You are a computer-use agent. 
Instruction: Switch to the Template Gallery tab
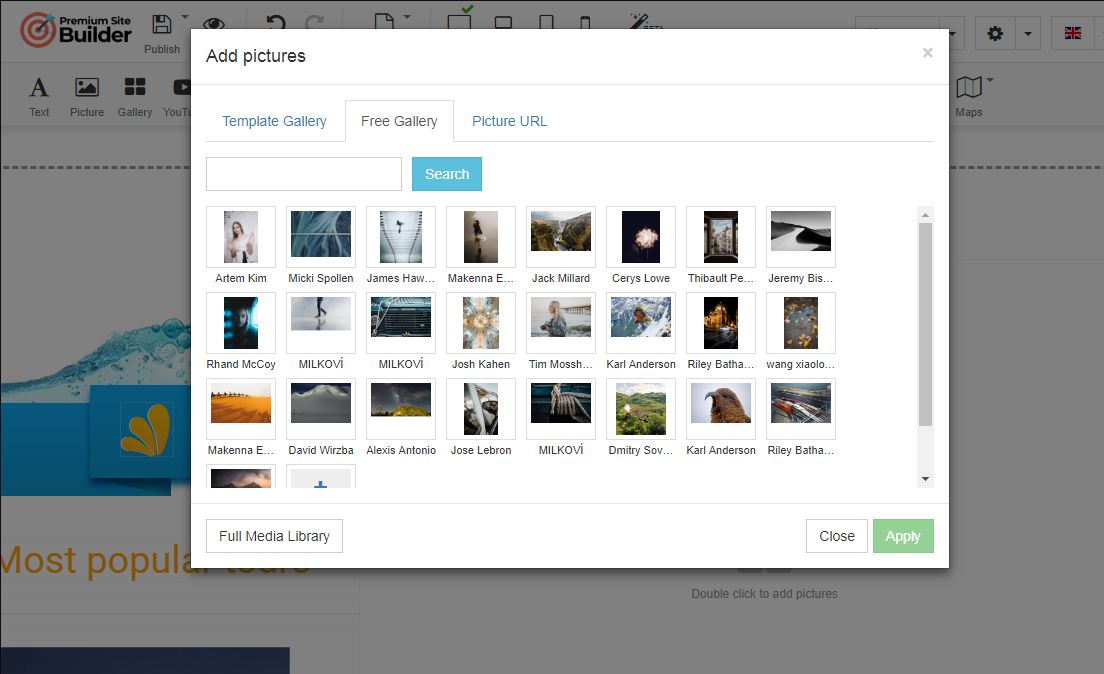274,121
